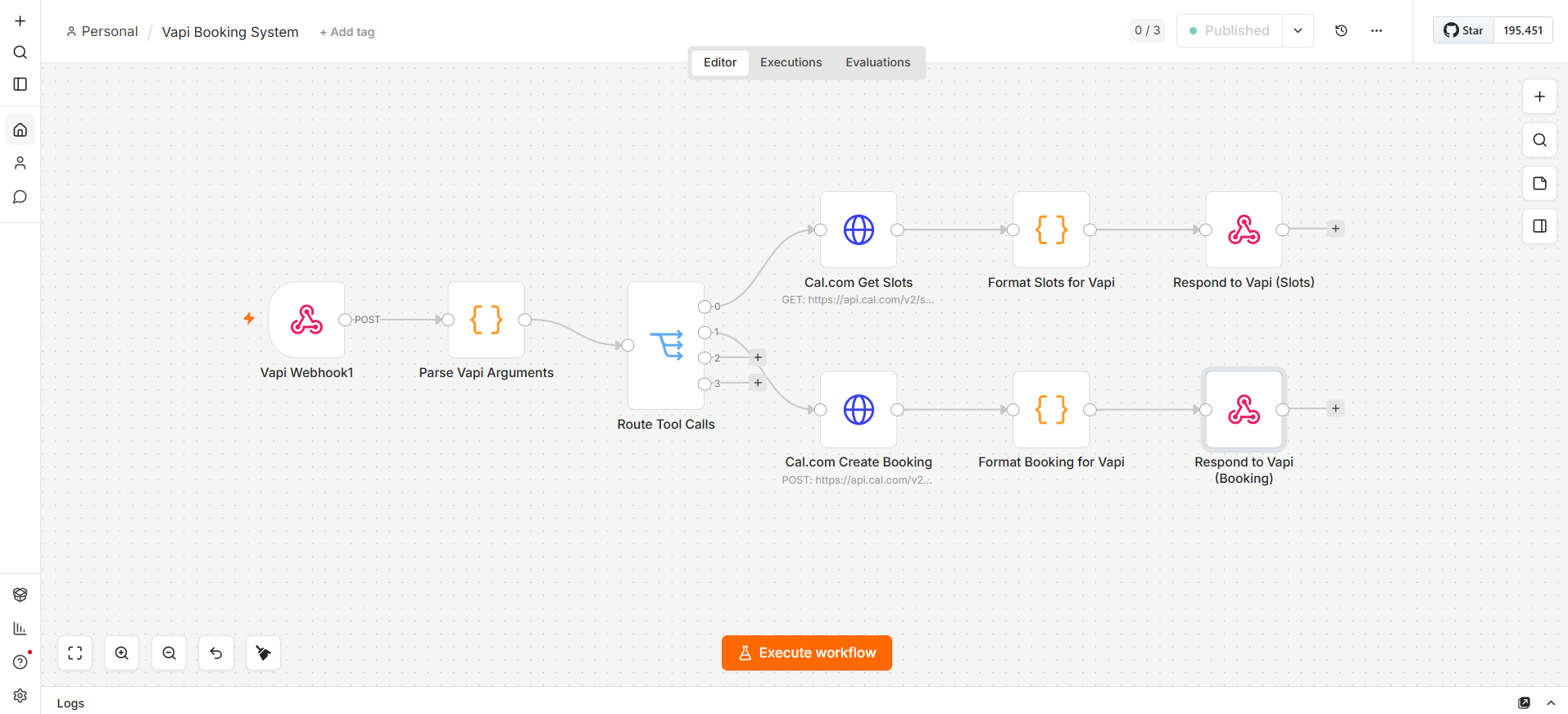Open workflow version history icon

[x=1341, y=30]
